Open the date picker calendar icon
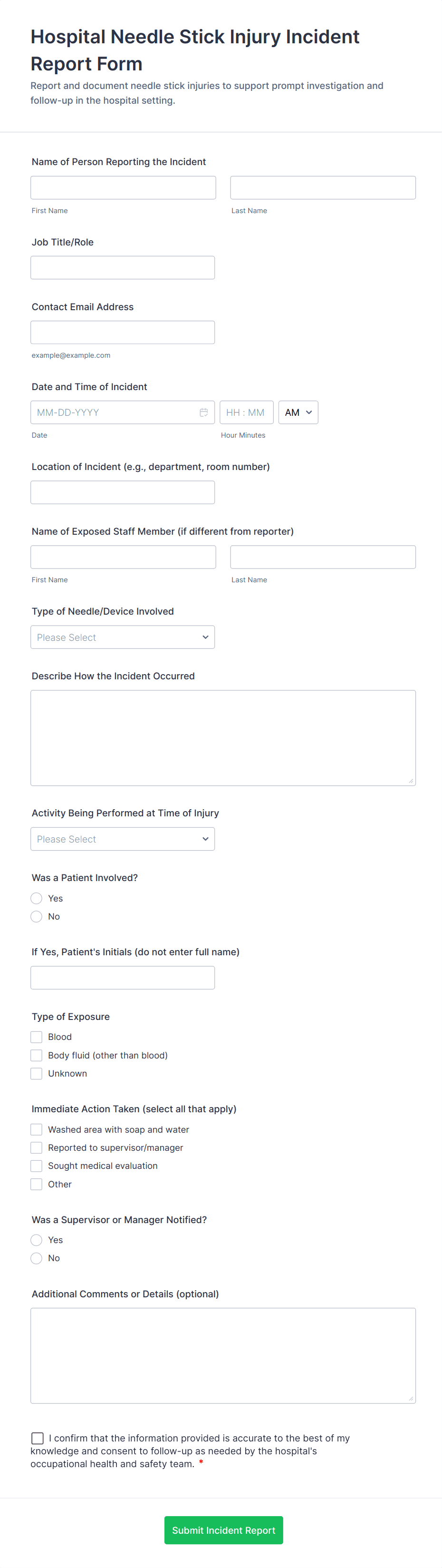Screen dimensions: 442x1568 205,412
